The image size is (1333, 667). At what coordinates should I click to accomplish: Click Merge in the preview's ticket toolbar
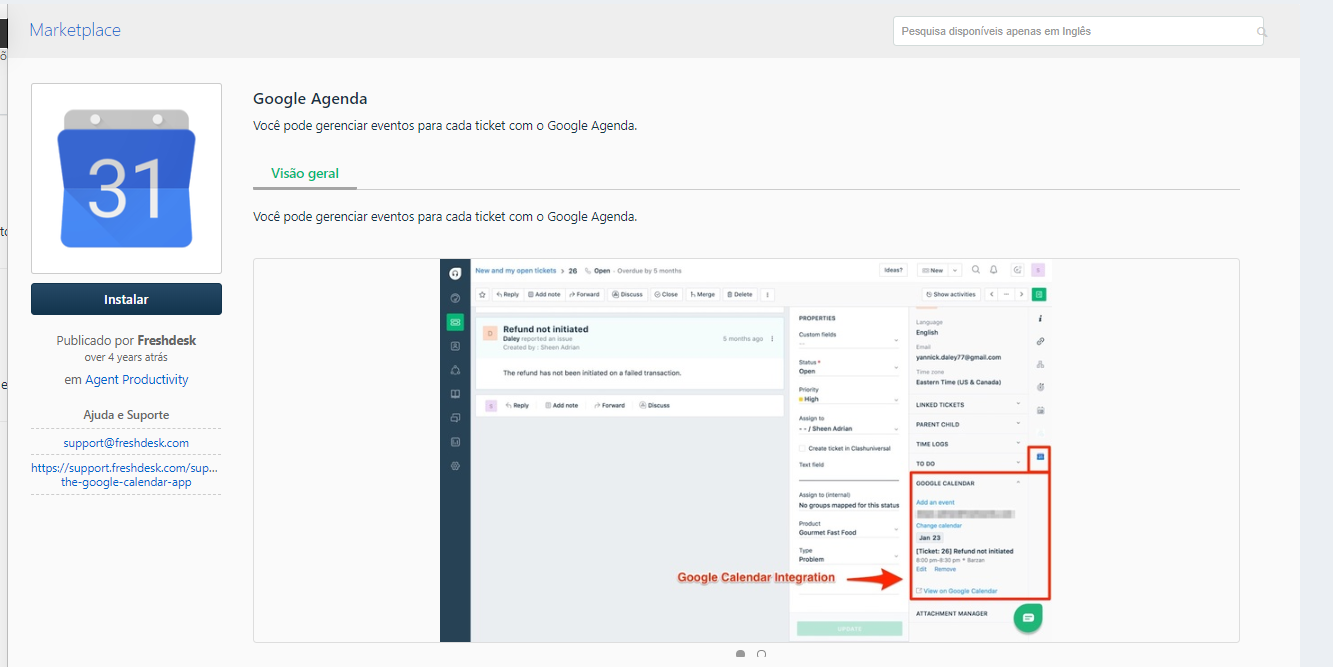pyautogui.click(x=702, y=295)
